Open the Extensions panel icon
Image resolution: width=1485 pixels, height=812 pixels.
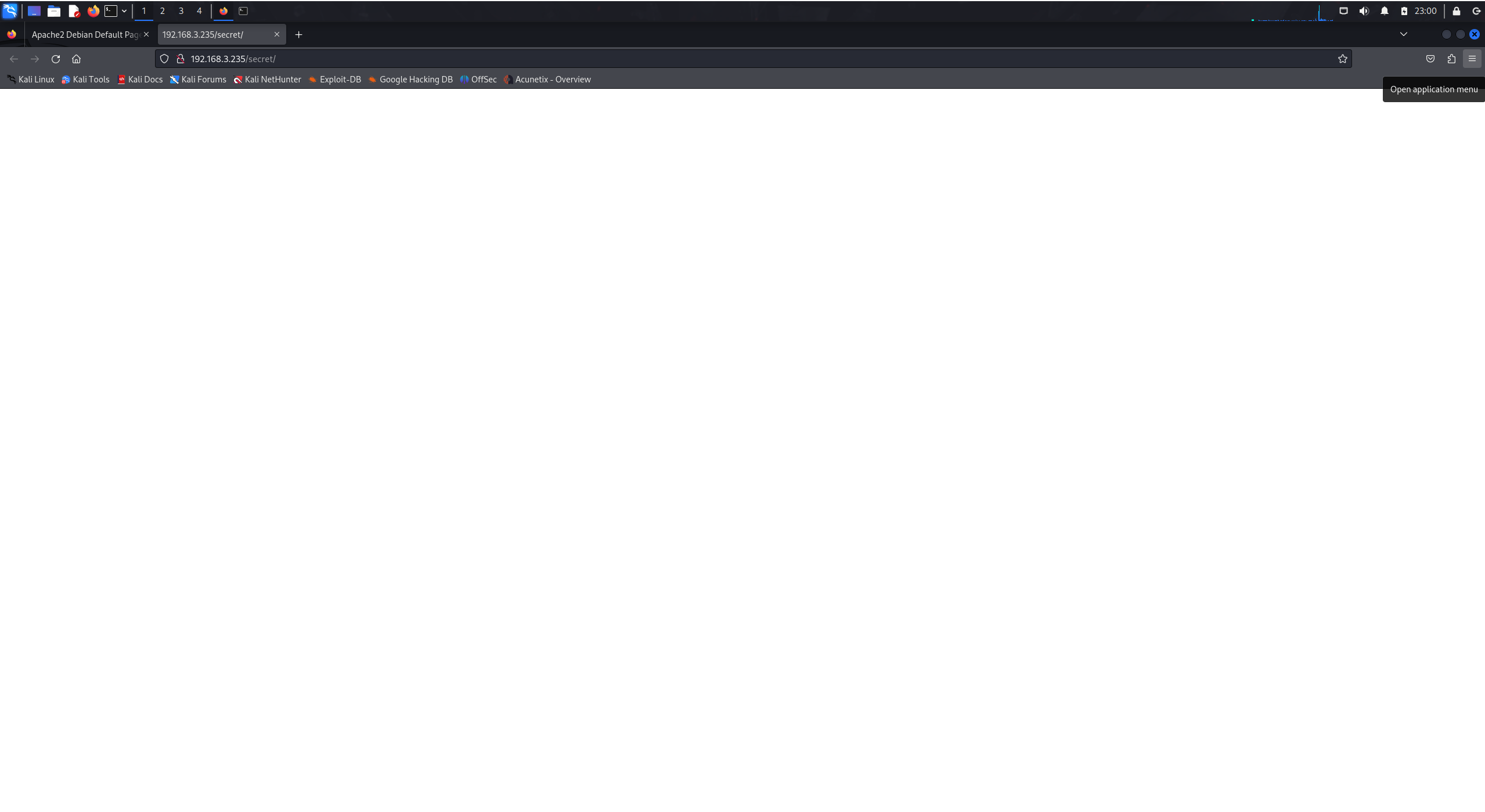click(x=1451, y=59)
